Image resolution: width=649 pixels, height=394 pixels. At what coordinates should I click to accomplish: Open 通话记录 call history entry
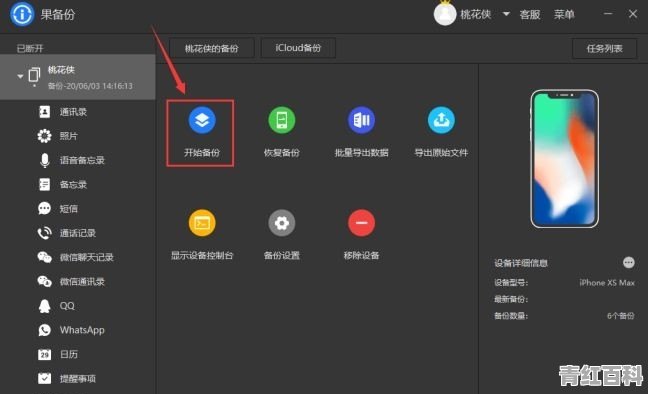78,233
